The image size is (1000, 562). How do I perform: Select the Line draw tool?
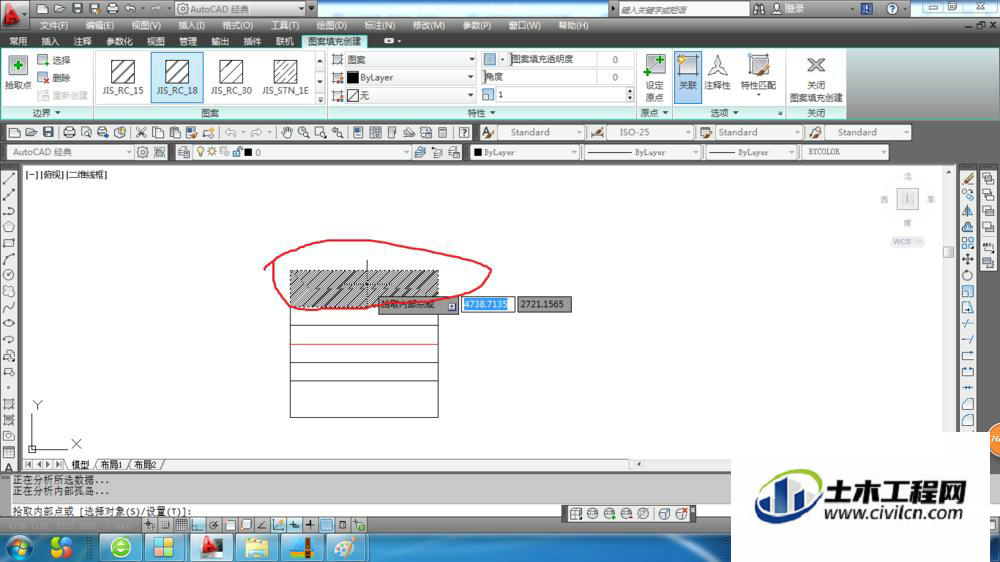(x=9, y=179)
